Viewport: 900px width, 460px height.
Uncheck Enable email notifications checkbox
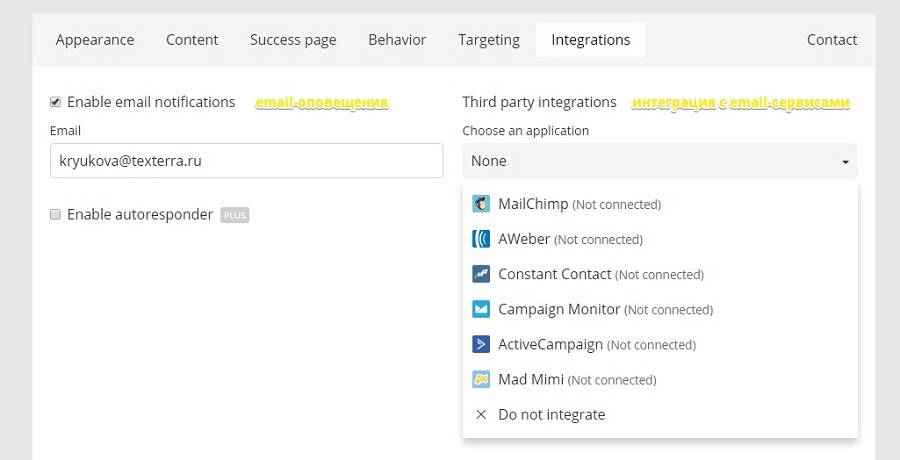(55, 102)
